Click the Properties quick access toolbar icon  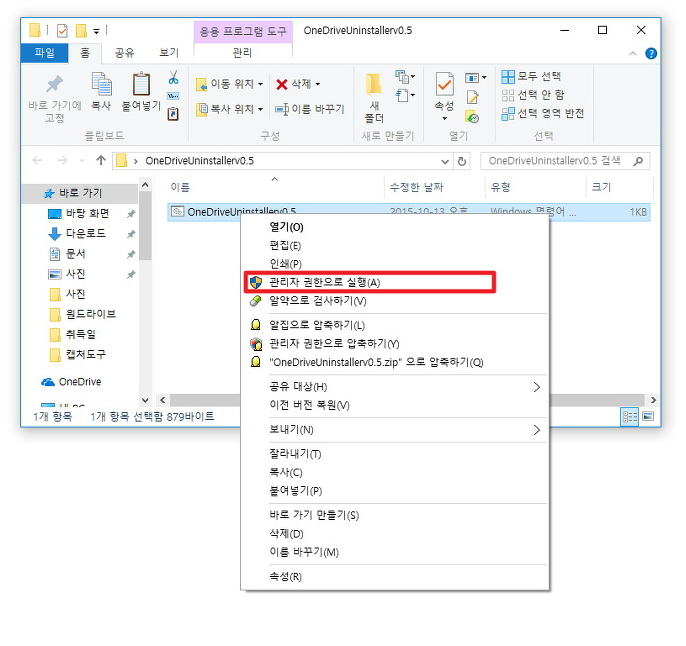[62, 31]
